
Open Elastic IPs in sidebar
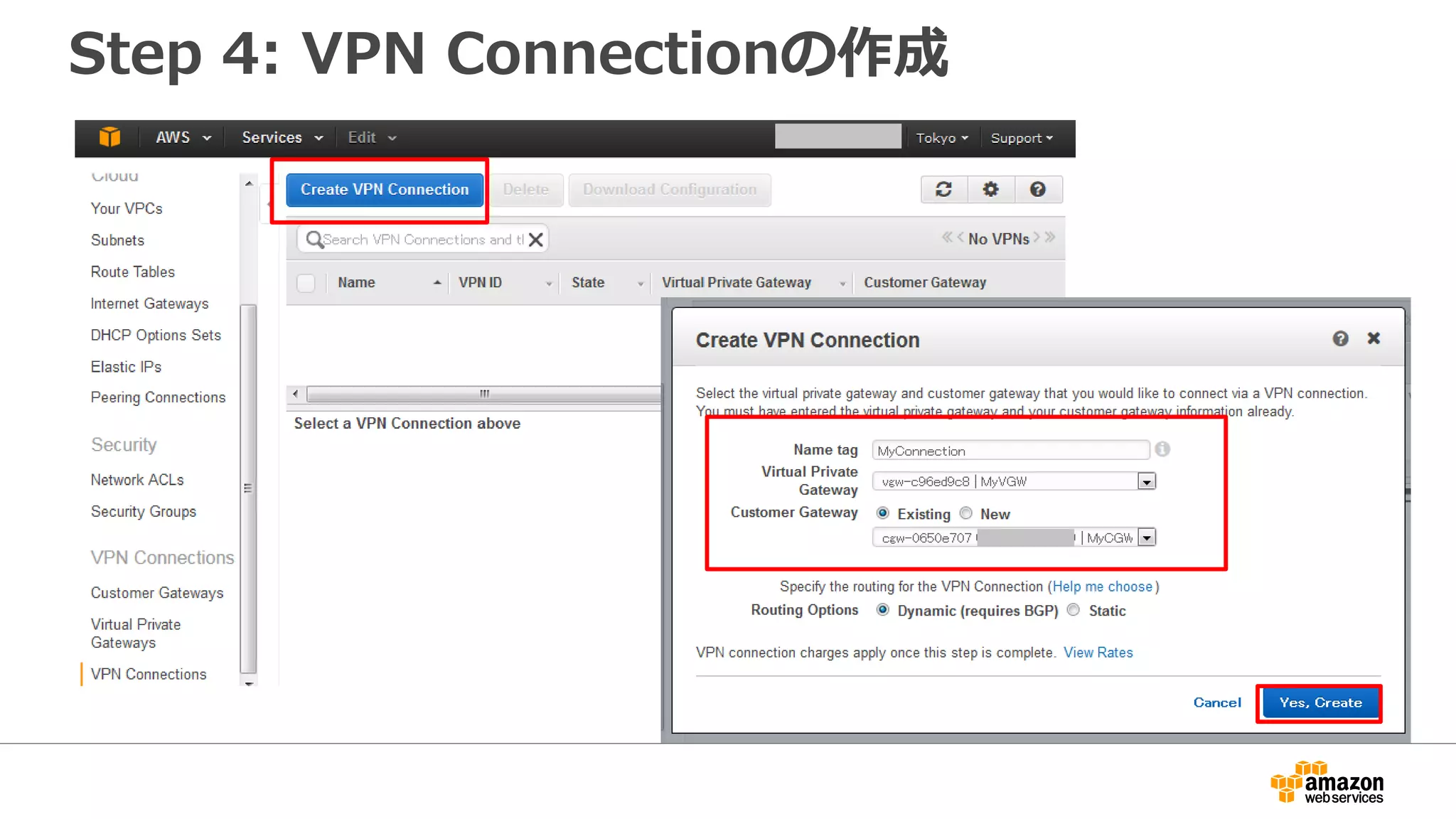pyautogui.click(x=126, y=367)
